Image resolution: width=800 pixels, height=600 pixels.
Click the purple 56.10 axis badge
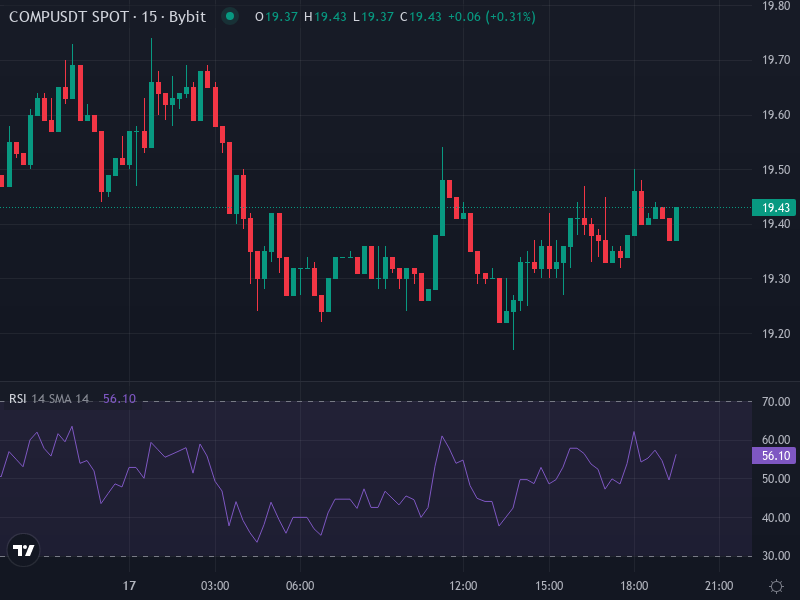pos(771,454)
